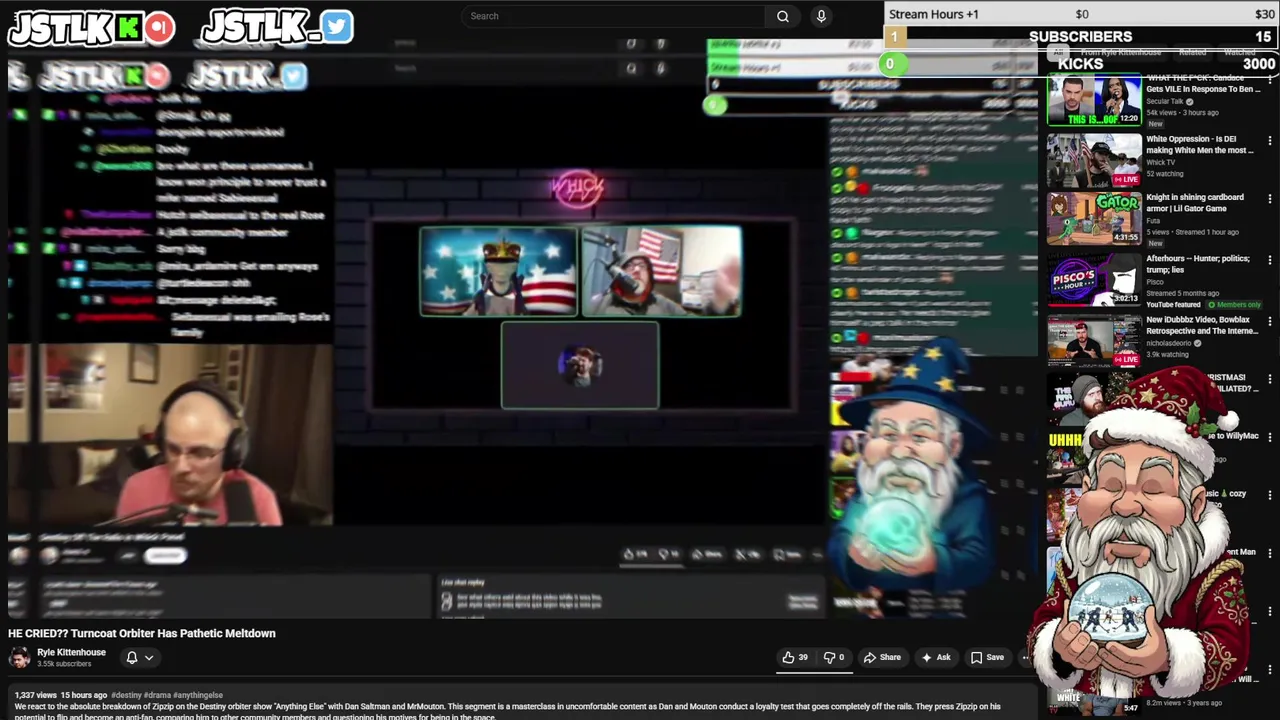The width and height of the screenshot is (1280, 720).
Task: Open options menu for White Oppression video
Action: [x=1270, y=141]
